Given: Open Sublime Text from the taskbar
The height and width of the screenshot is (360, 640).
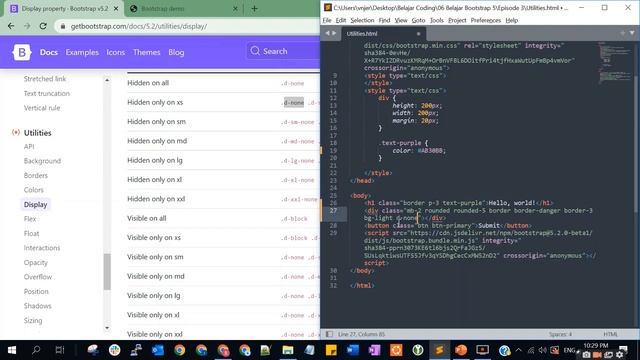Looking at the screenshot, I should tap(439, 350).
